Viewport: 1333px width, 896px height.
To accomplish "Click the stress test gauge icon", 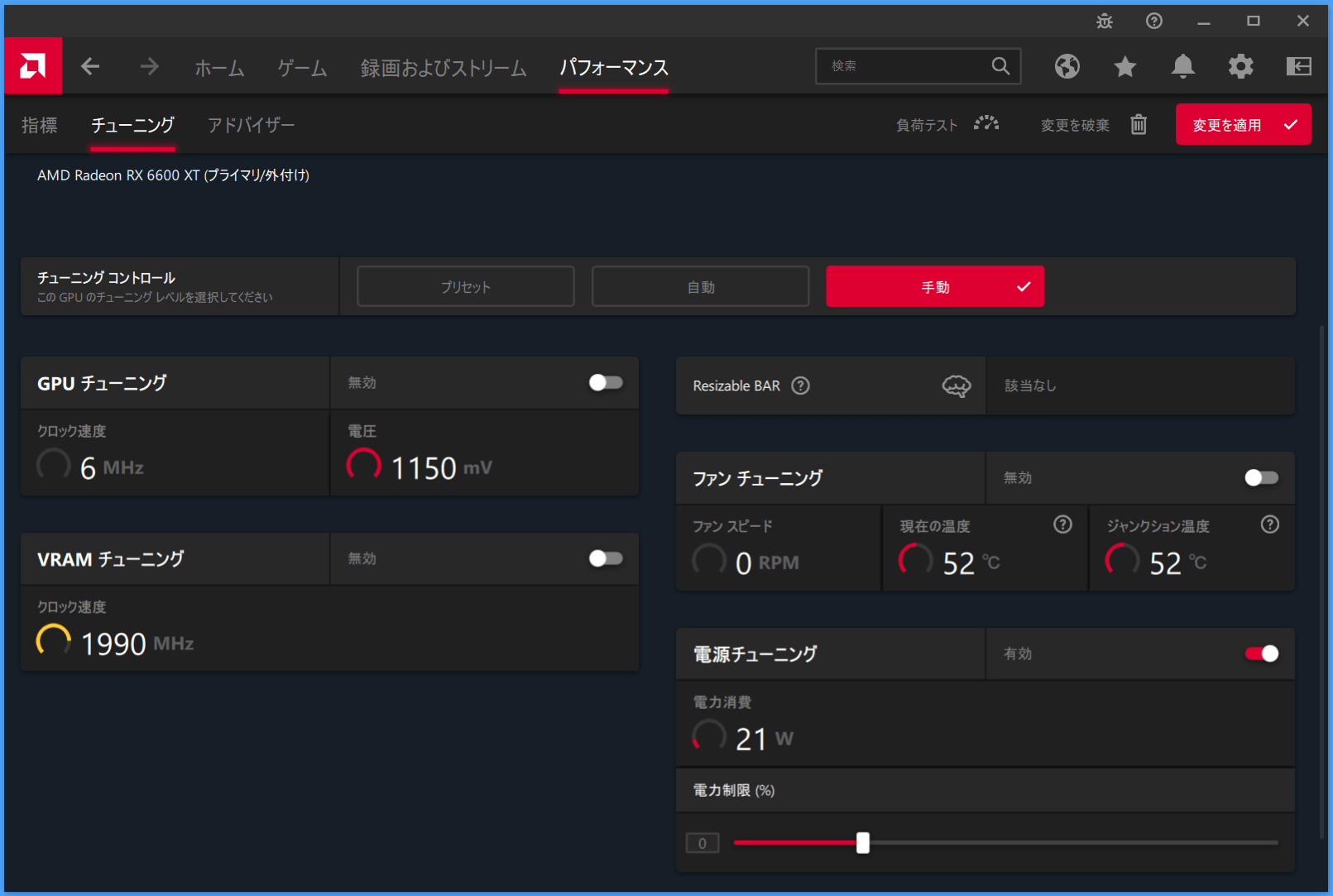I will click(986, 124).
